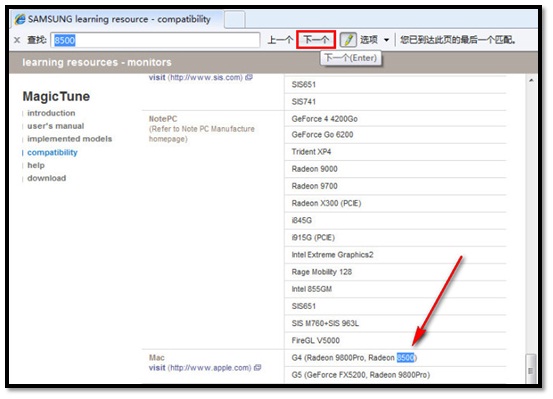Image resolution: width=553 pixels, height=399 pixels.
Task: Open the help sidebar link
Action: [x=36, y=165]
